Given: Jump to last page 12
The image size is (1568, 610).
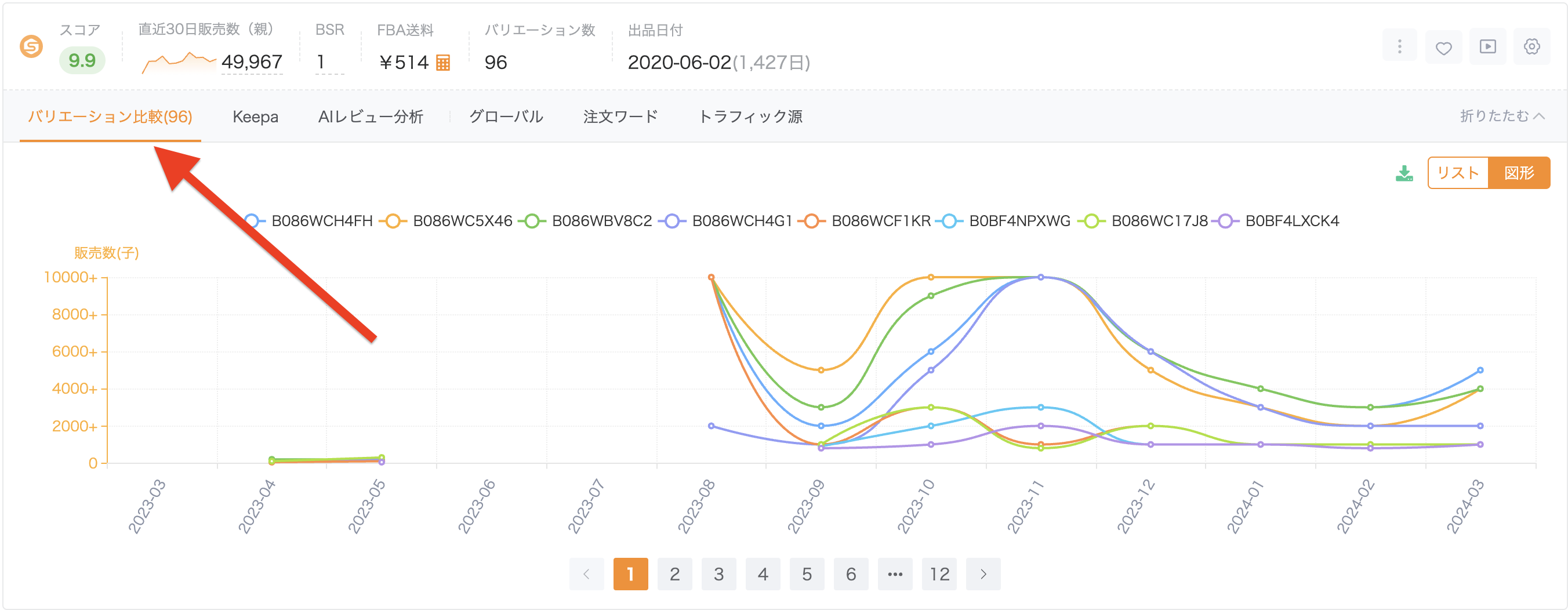Looking at the screenshot, I should (x=939, y=574).
